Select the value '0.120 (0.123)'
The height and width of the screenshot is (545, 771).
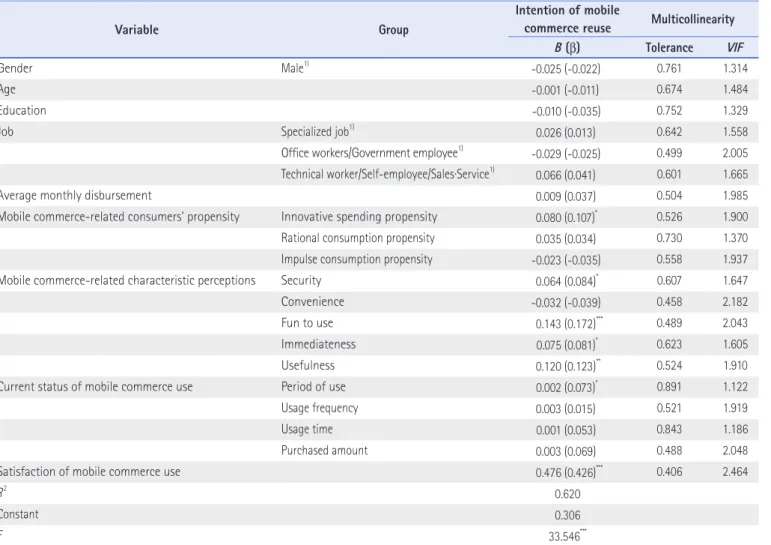pyautogui.click(x=567, y=366)
